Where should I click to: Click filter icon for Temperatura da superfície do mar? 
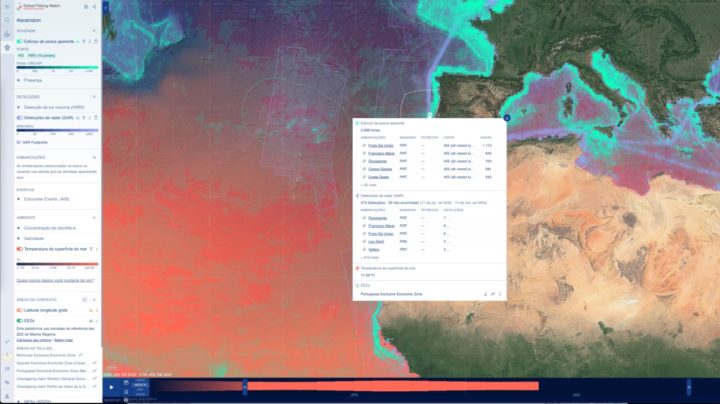coord(91,249)
